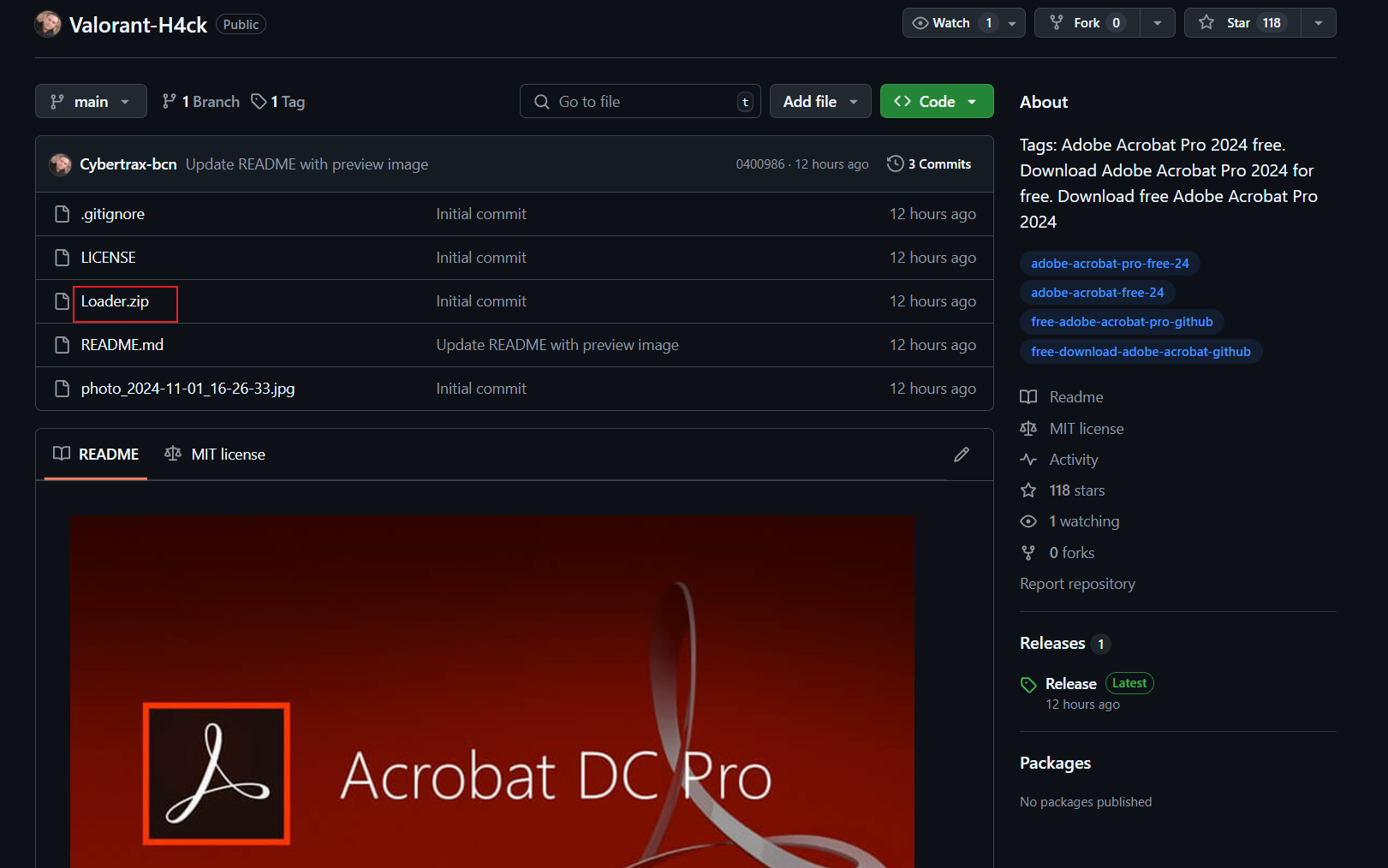Open the Initial commit message in the Loader.zip row
The image size is (1388, 868).
coord(481,301)
